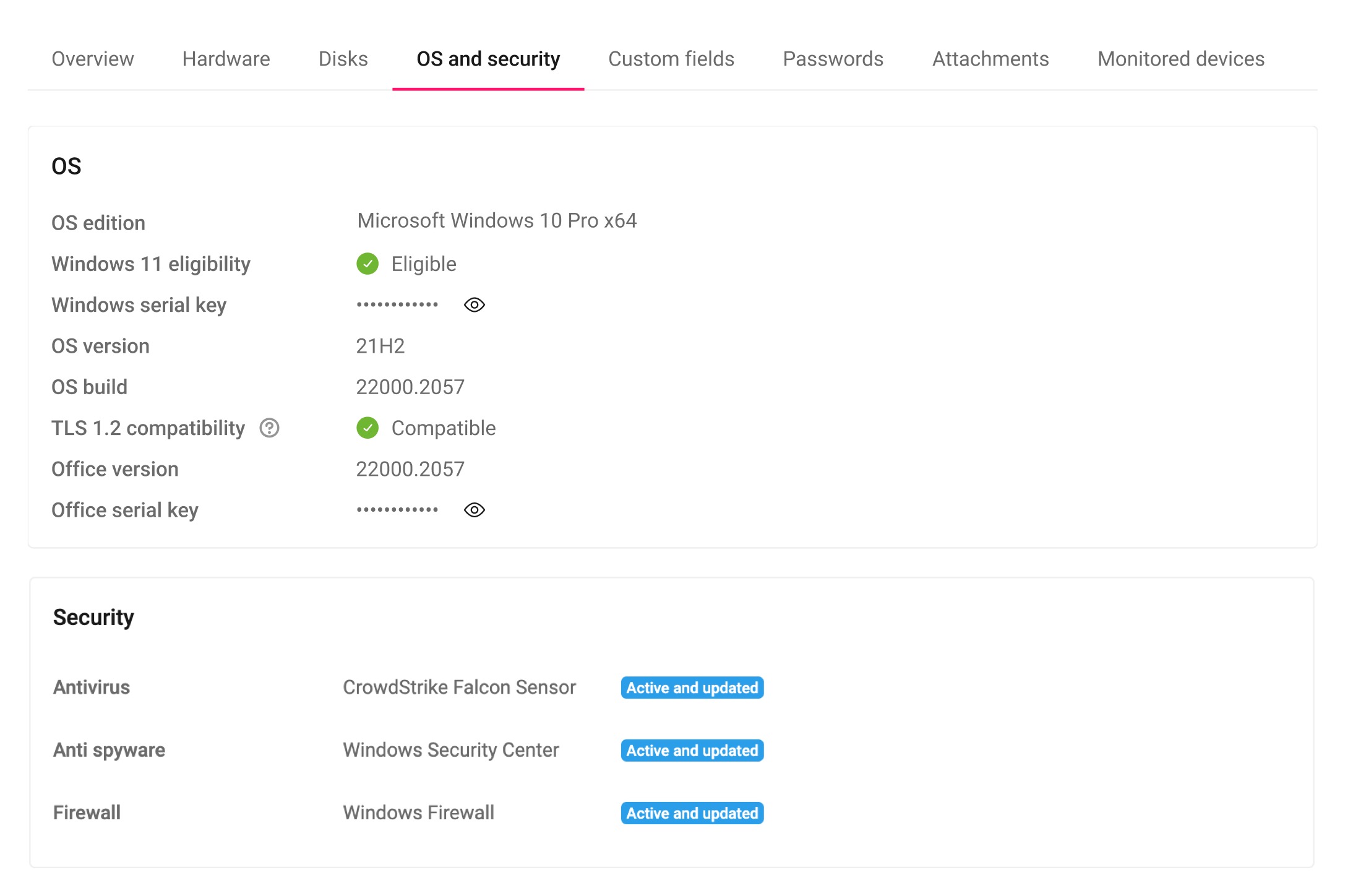Screen dimensions: 1345x896
Task: Reveal the Windows serial key
Action: pos(474,304)
